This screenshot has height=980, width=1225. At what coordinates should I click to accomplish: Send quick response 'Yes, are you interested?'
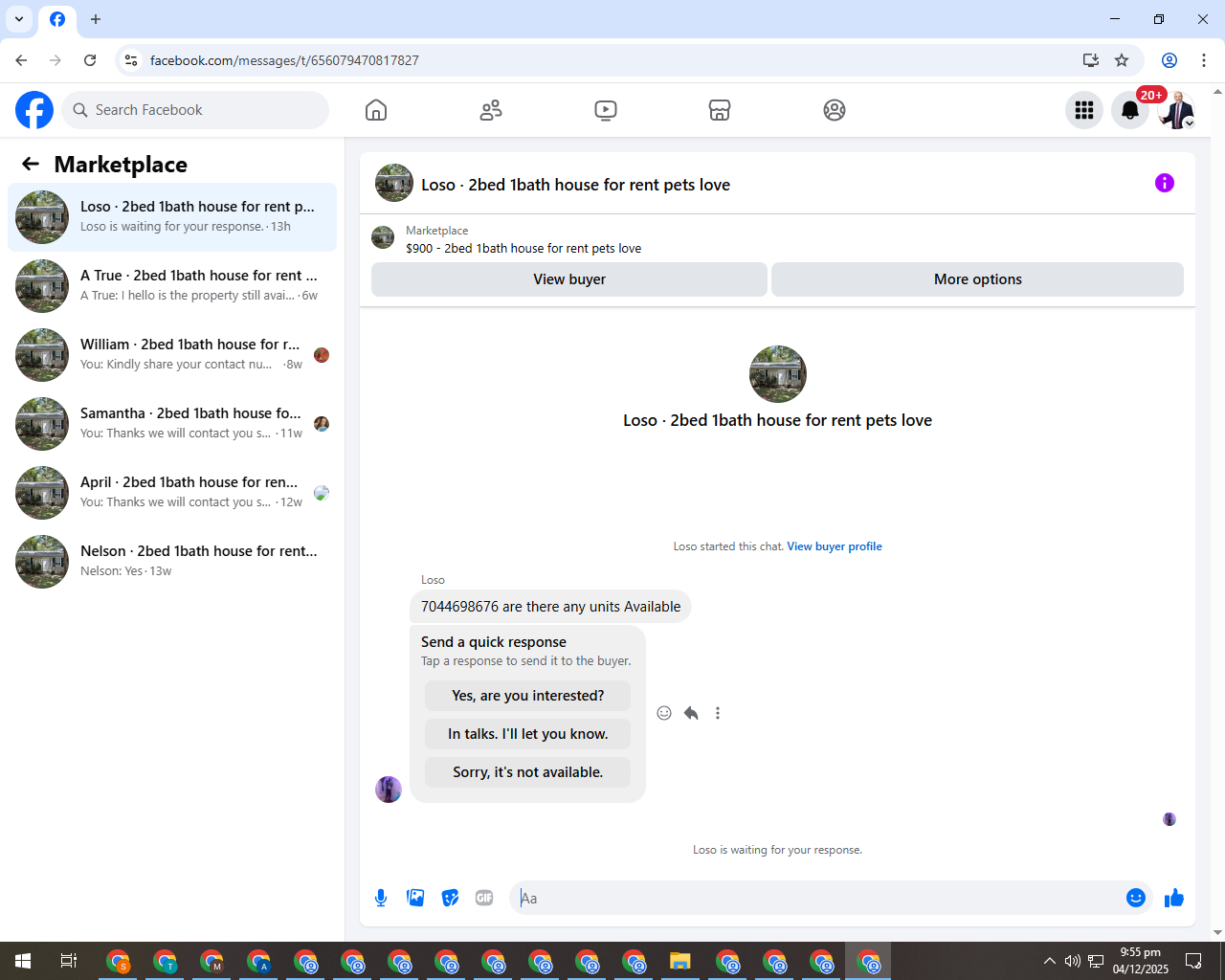528,696
